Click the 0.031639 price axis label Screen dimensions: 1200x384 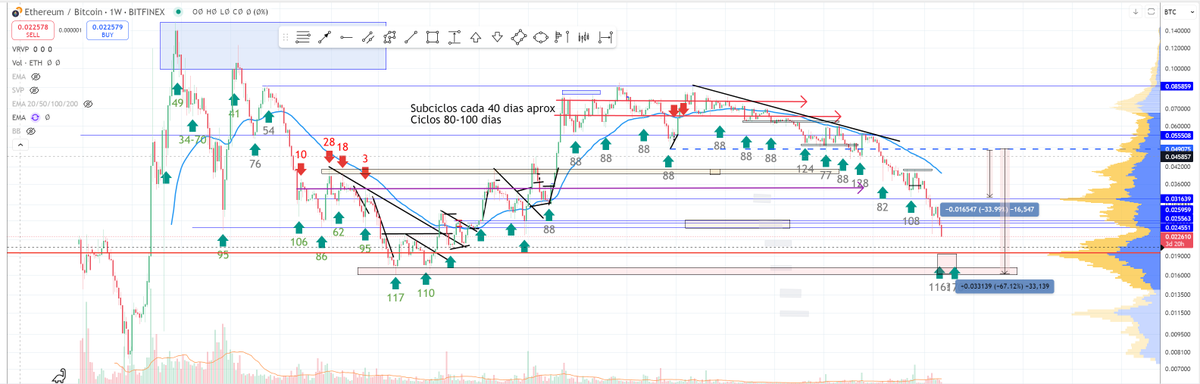click(1178, 200)
